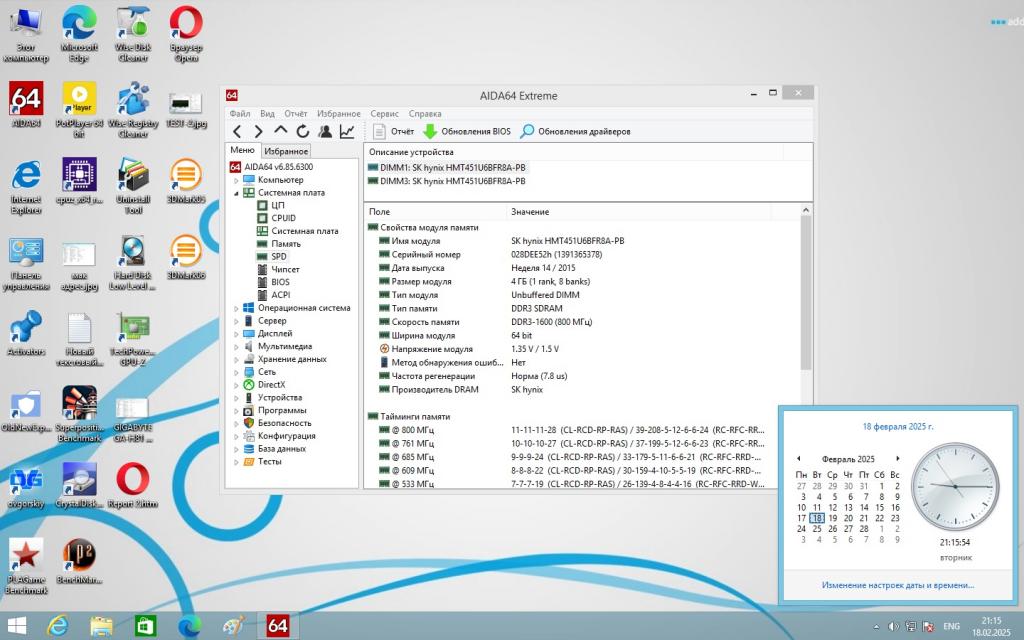
Task: Expand the Операционная система node
Action: coord(236,308)
